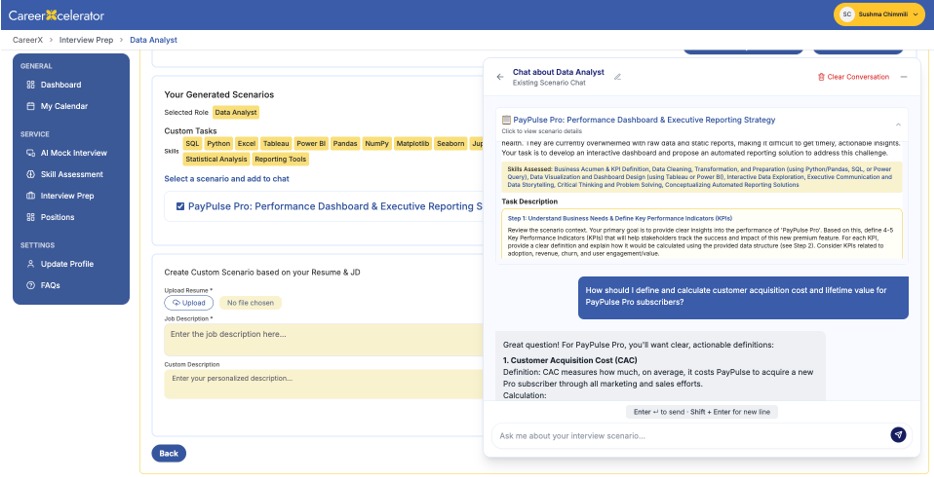Minimize the chat panel

tap(904, 77)
